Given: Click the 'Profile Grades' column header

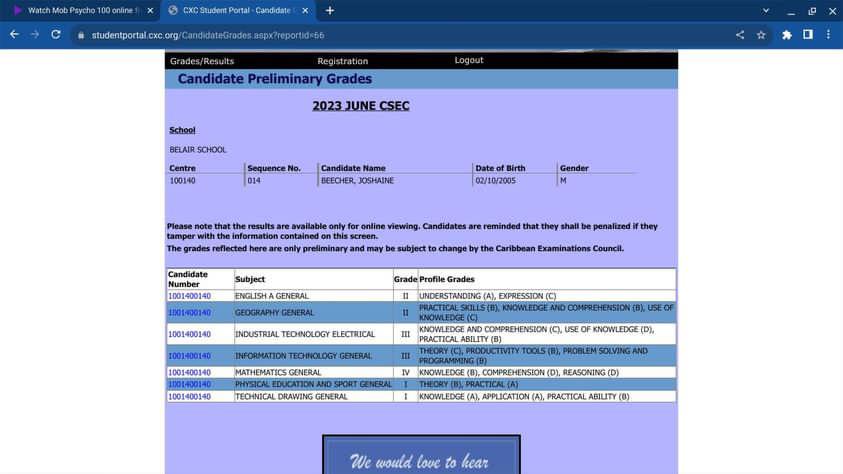Looking at the screenshot, I should [x=447, y=279].
